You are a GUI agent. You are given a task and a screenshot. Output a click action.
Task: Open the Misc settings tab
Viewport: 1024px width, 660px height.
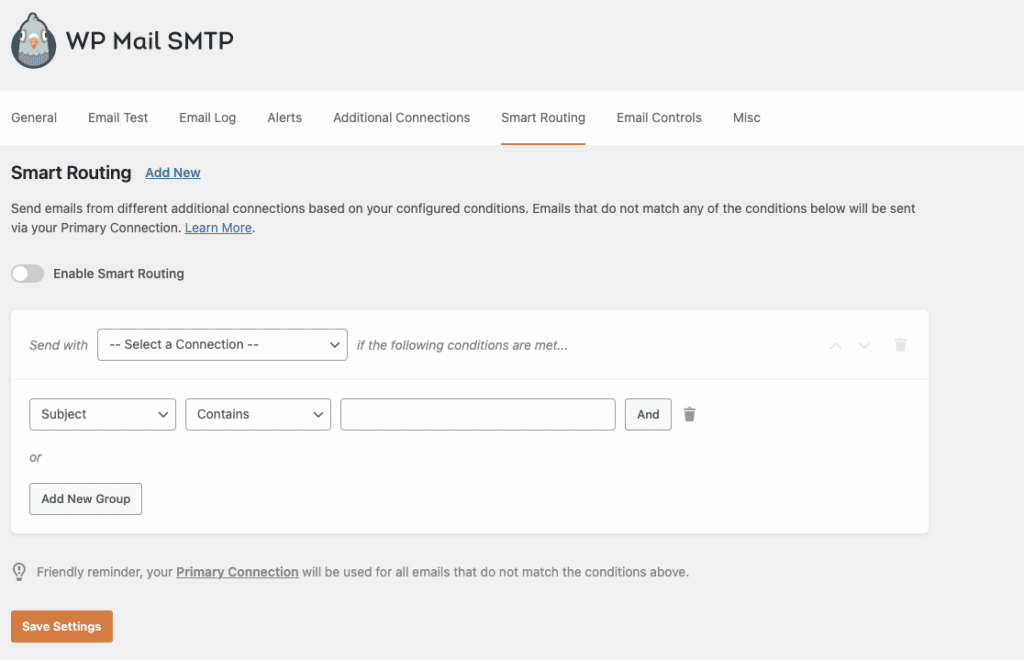(746, 117)
